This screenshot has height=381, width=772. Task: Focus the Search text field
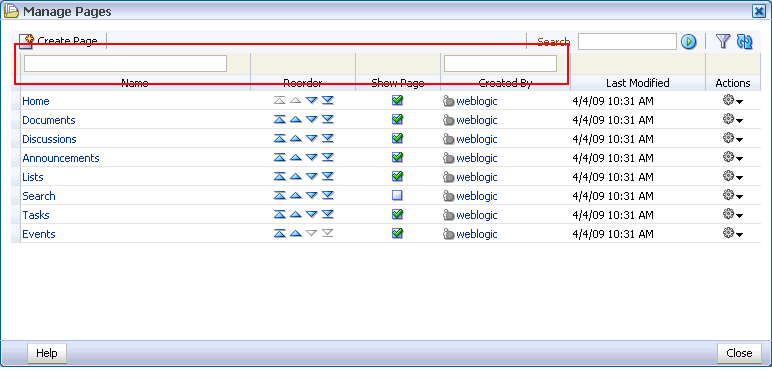[627, 42]
